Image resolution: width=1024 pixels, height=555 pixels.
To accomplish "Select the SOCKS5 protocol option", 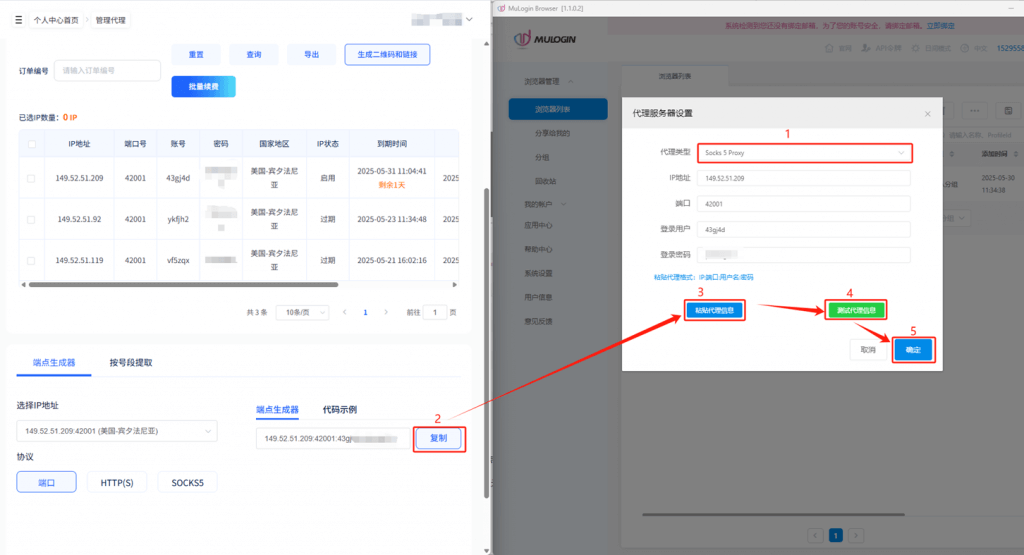I will (187, 483).
